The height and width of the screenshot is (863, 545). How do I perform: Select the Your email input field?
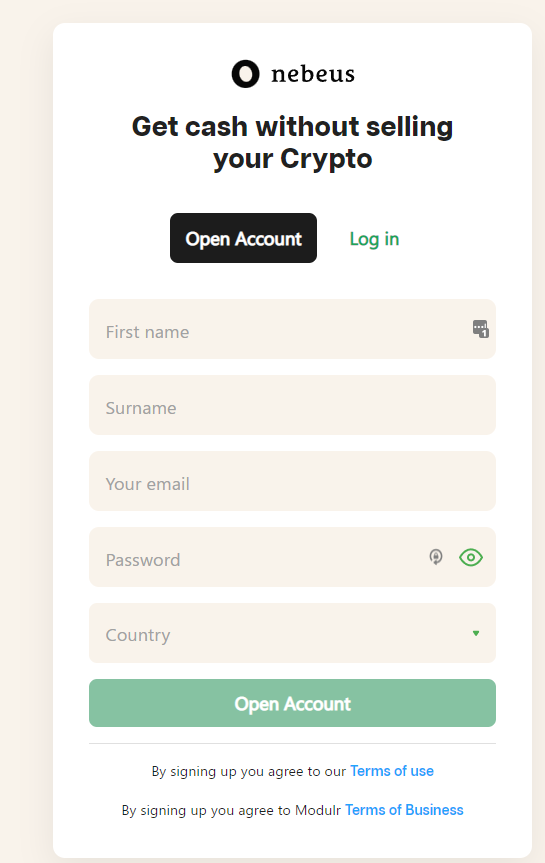(x=292, y=481)
